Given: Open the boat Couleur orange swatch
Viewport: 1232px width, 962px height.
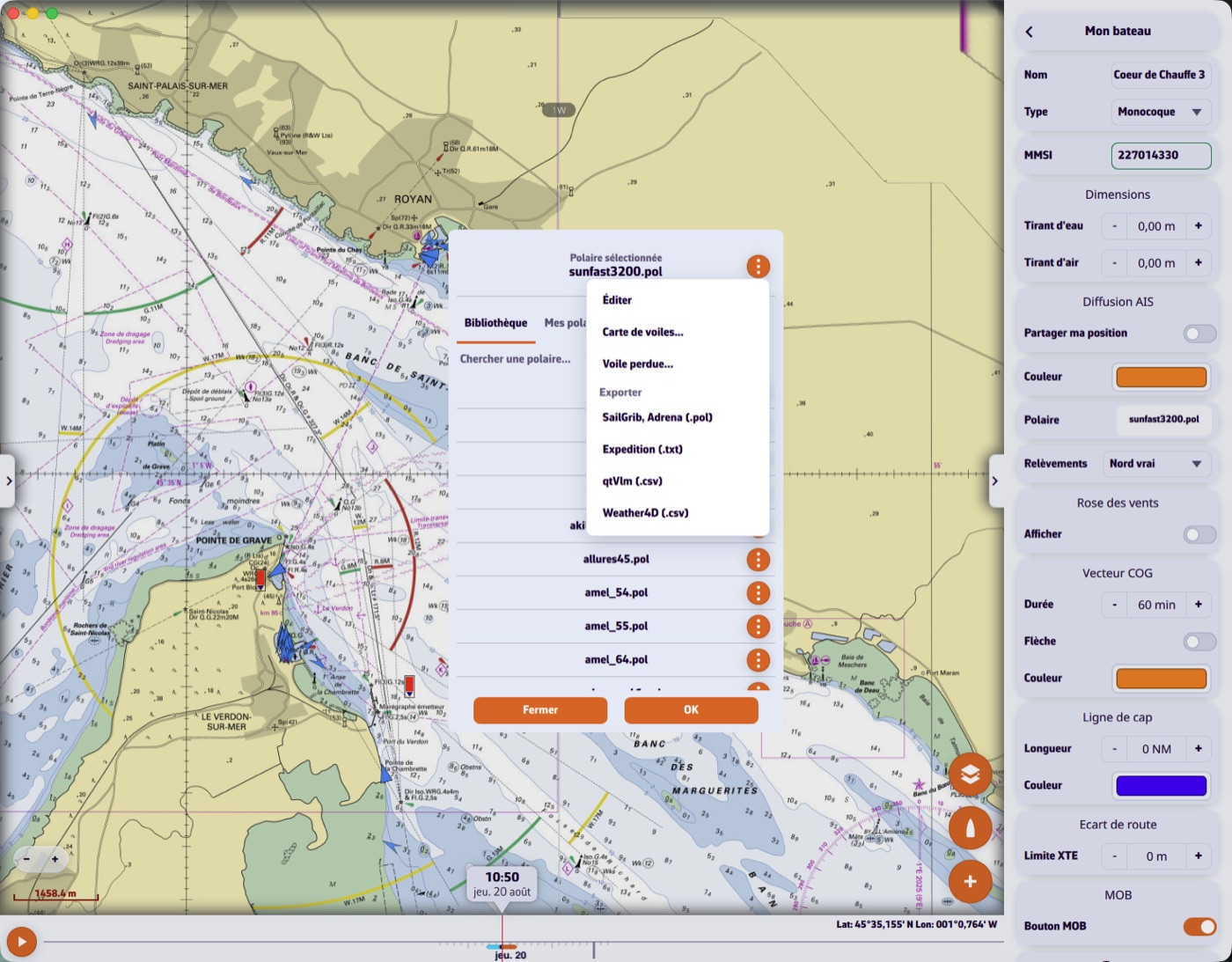Looking at the screenshot, I should tap(1161, 377).
